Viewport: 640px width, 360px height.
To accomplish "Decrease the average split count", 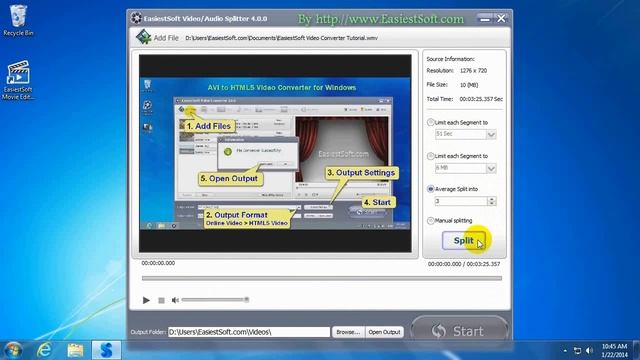I will tap(492, 203).
